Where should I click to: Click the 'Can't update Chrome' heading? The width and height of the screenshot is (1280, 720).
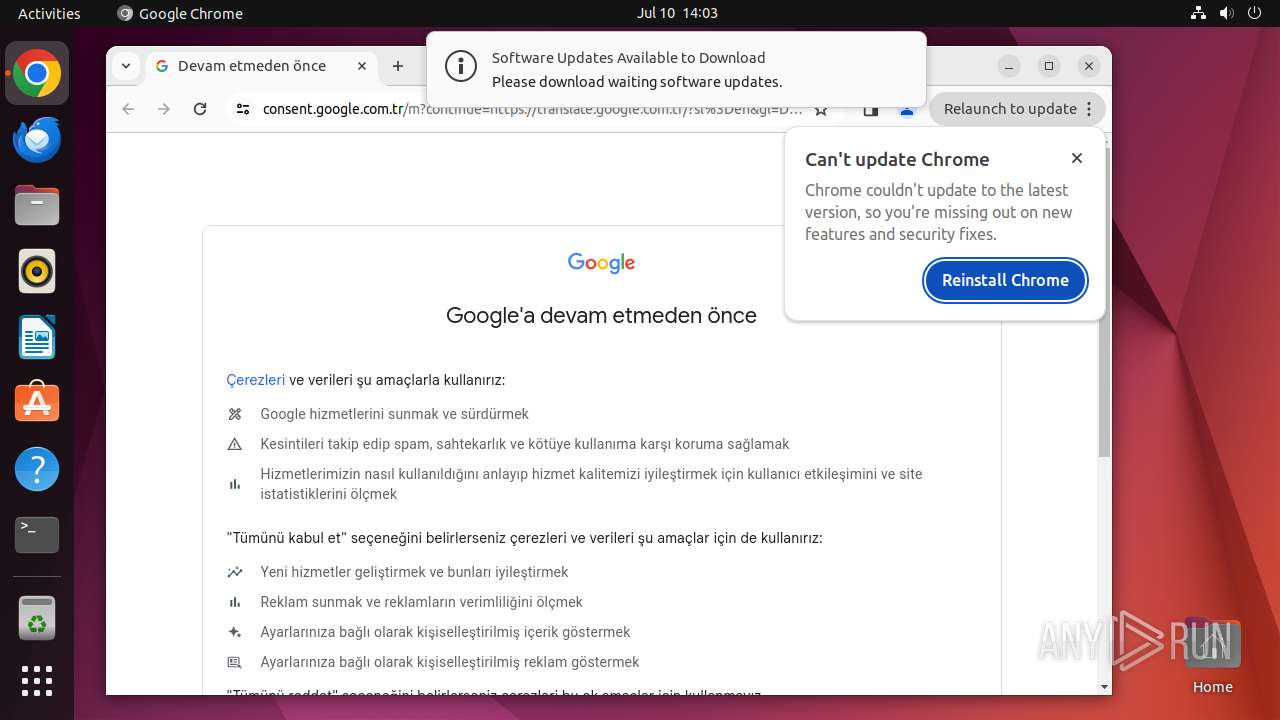pos(897,159)
